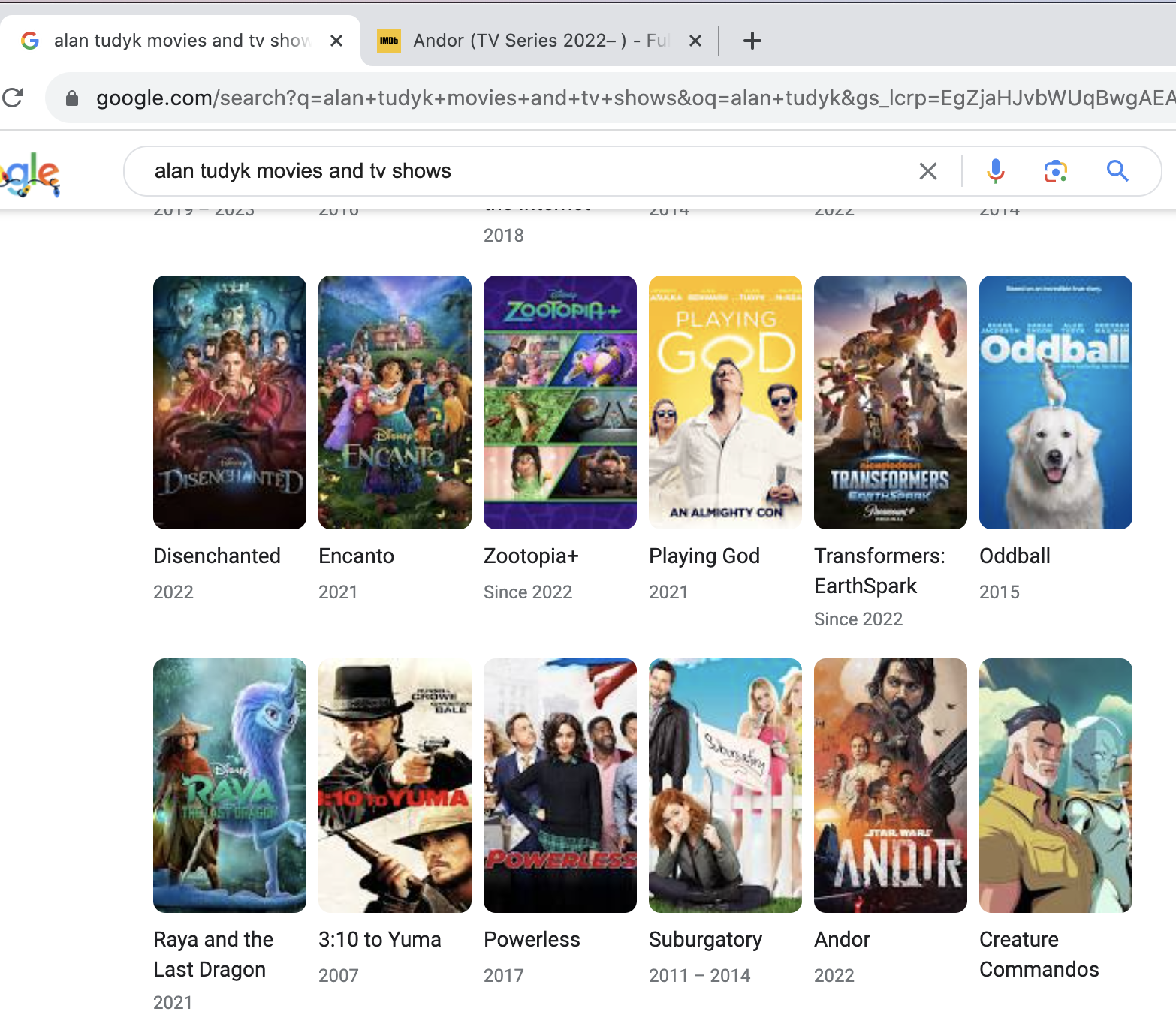Open the Encanto poster
Viewport: 1176px width, 1024px height.
tap(395, 402)
